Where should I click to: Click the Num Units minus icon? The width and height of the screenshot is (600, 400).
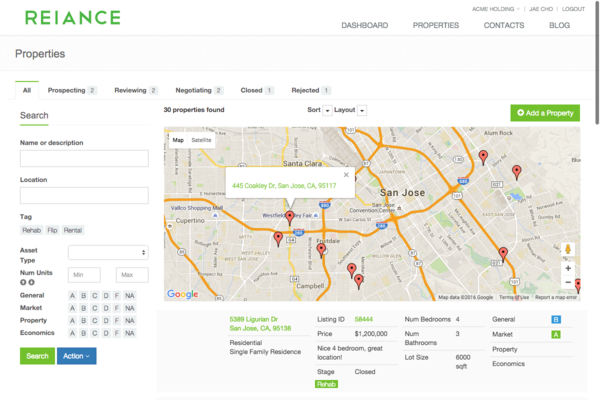pyautogui.click(x=31, y=282)
